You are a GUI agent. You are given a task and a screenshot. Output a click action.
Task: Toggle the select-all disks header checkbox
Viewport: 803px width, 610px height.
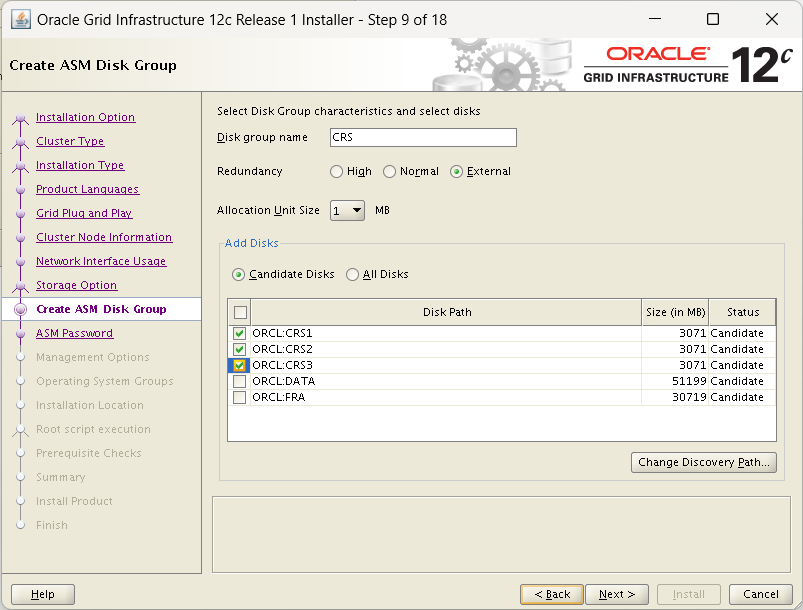[240, 312]
